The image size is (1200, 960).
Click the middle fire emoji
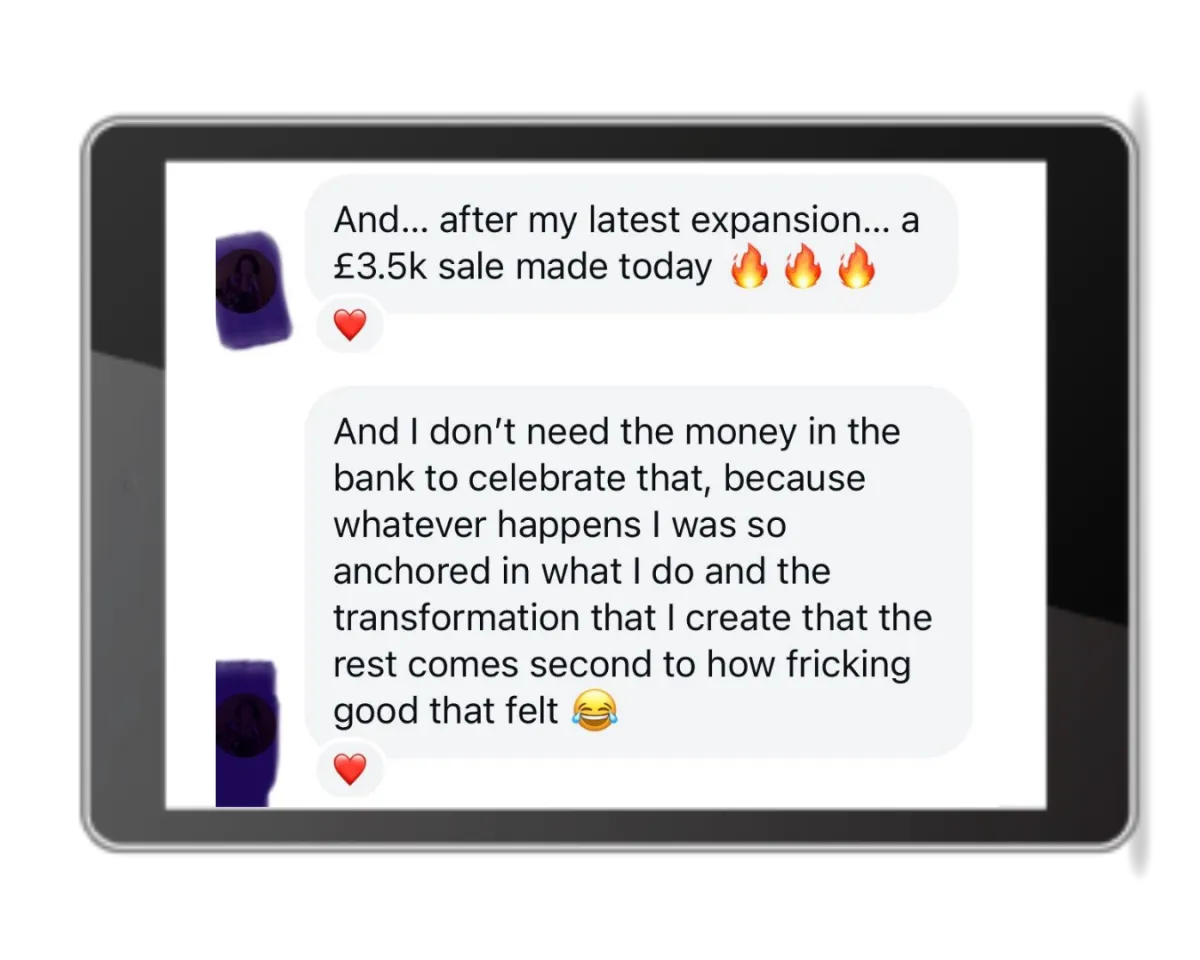802,268
